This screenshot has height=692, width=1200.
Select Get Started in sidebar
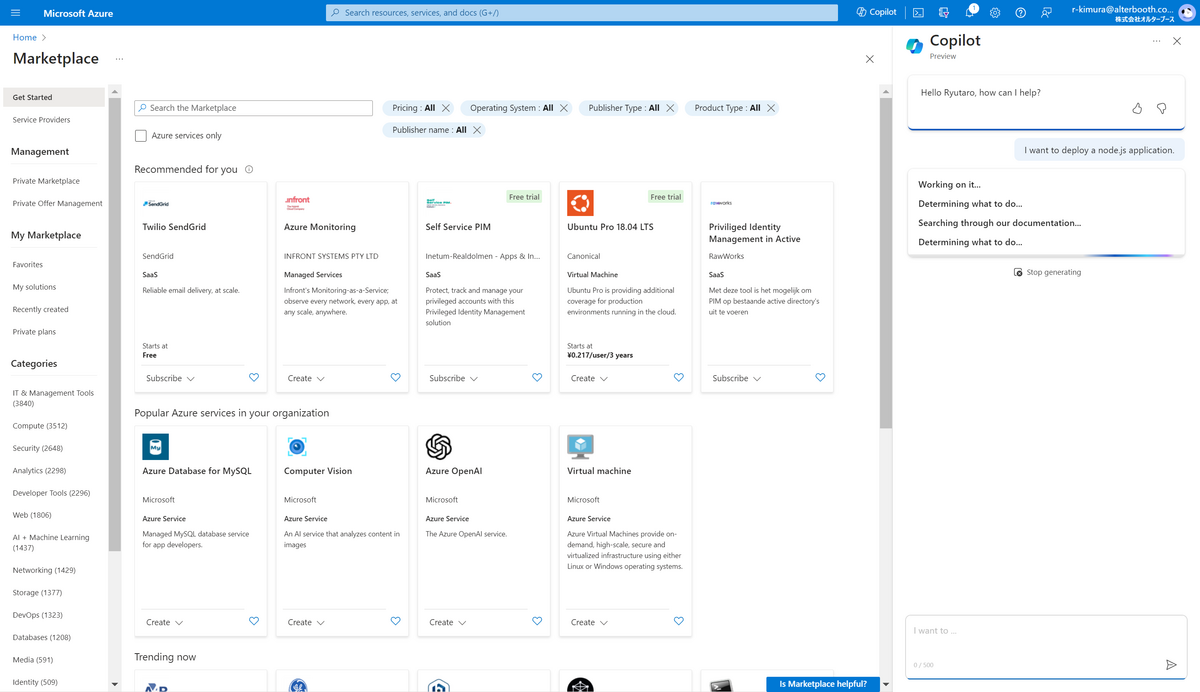click(54, 97)
